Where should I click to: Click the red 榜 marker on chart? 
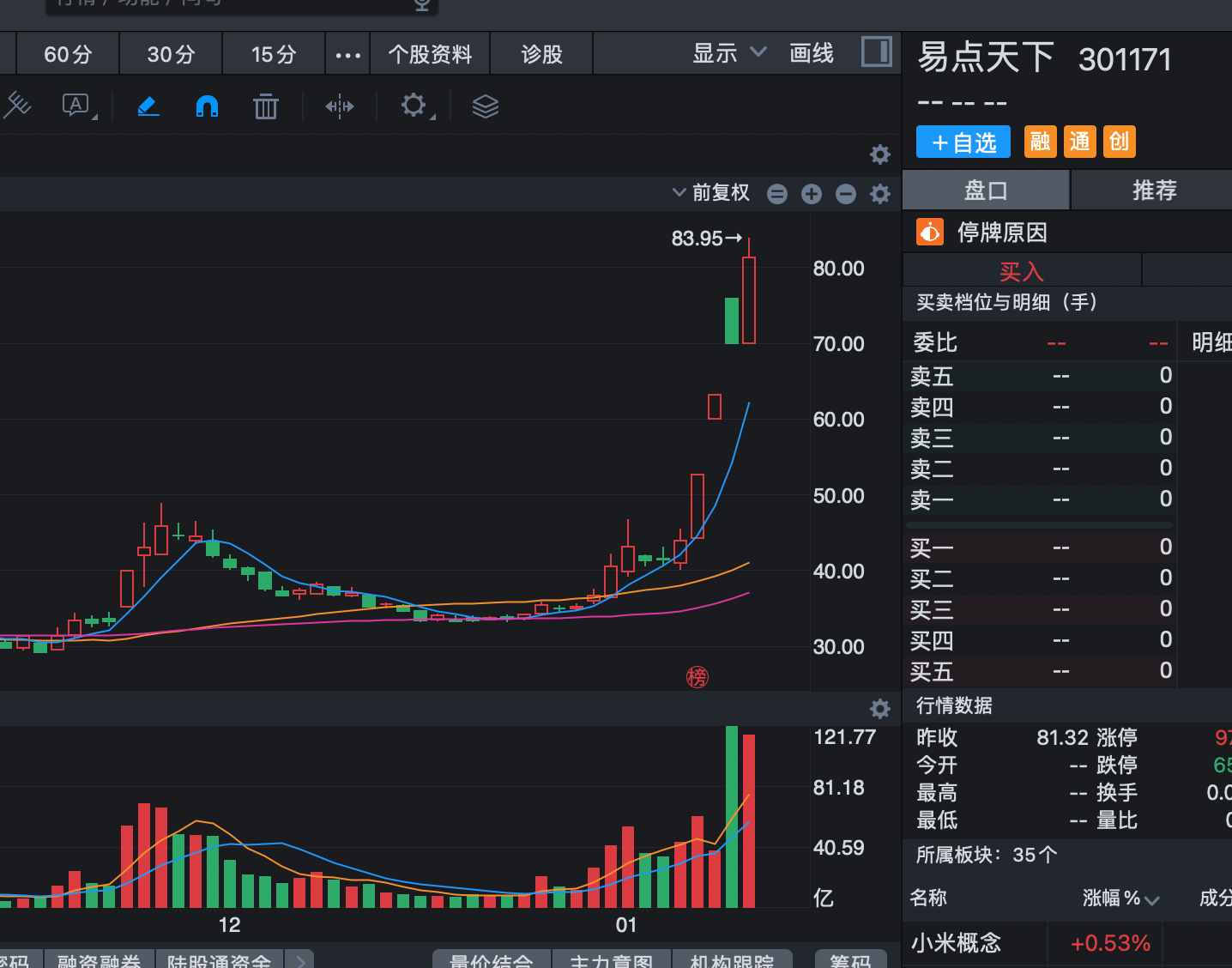click(698, 677)
